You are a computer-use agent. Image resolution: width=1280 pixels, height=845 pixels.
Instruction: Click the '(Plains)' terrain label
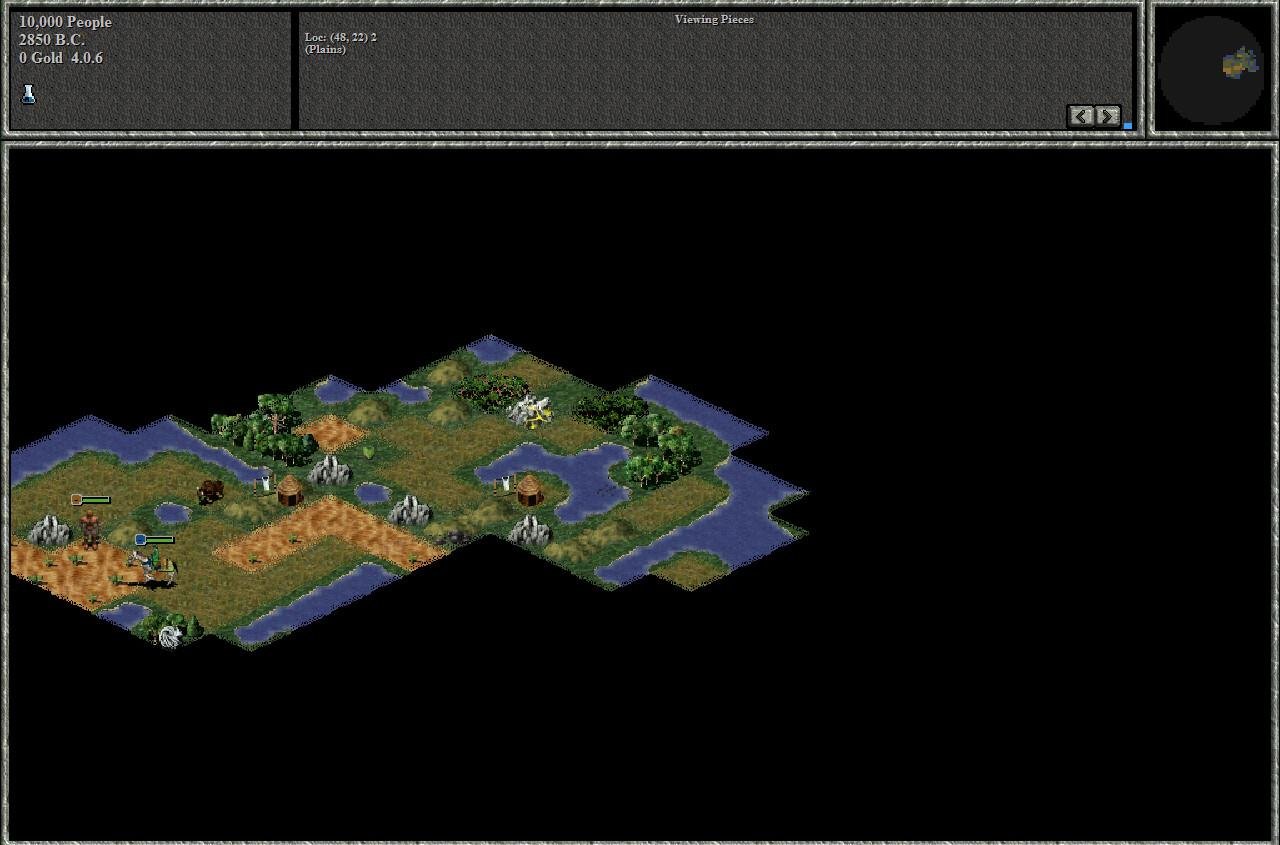(x=325, y=49)
